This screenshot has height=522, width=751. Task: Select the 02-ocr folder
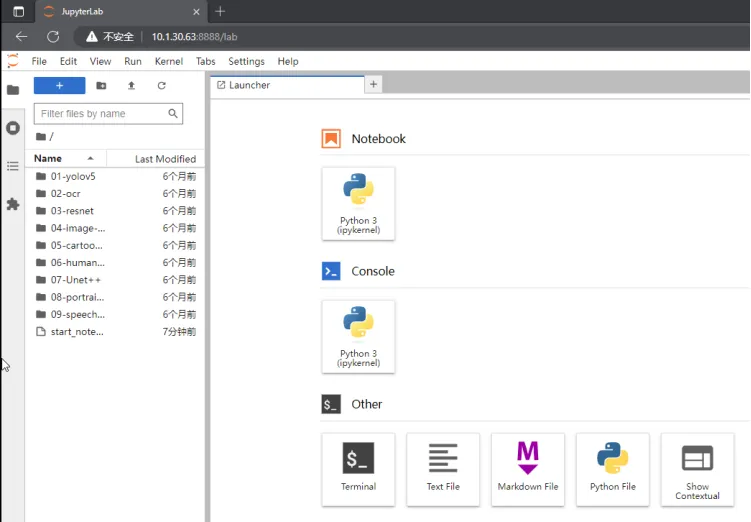pos(115,193)
